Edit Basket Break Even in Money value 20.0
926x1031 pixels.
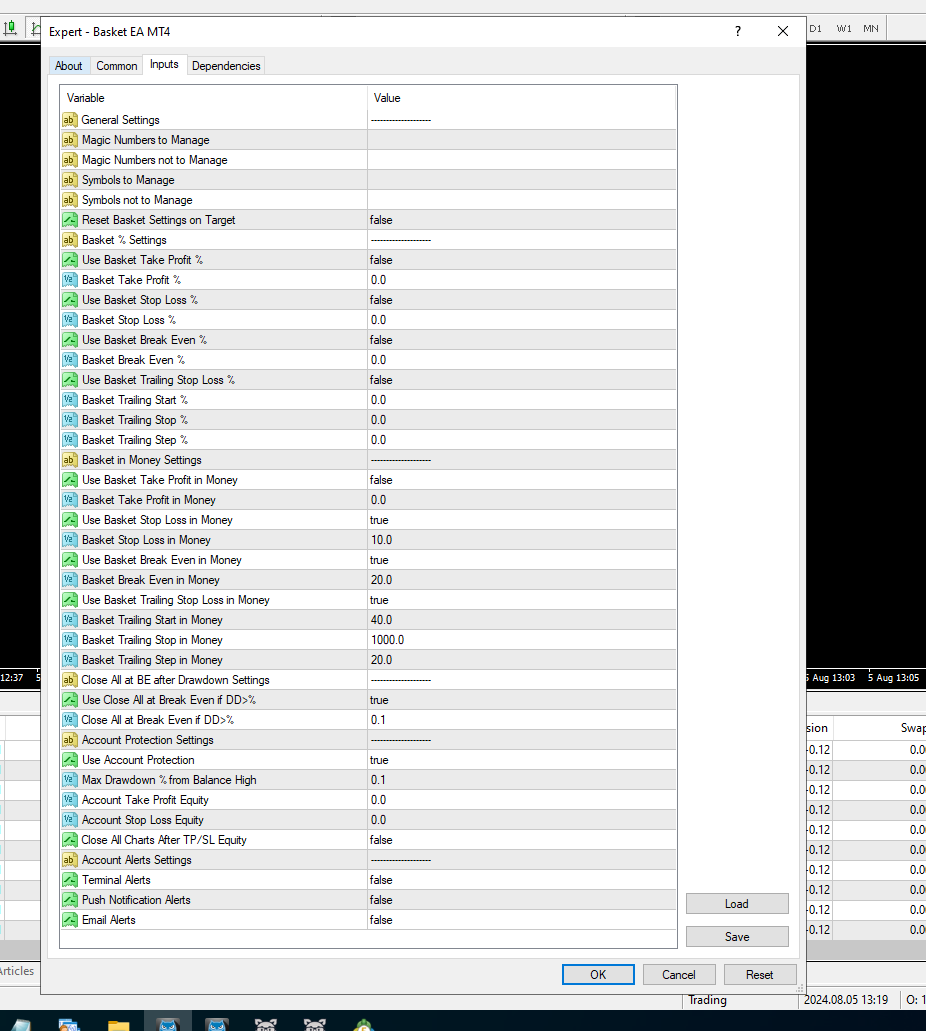point(522,580)
